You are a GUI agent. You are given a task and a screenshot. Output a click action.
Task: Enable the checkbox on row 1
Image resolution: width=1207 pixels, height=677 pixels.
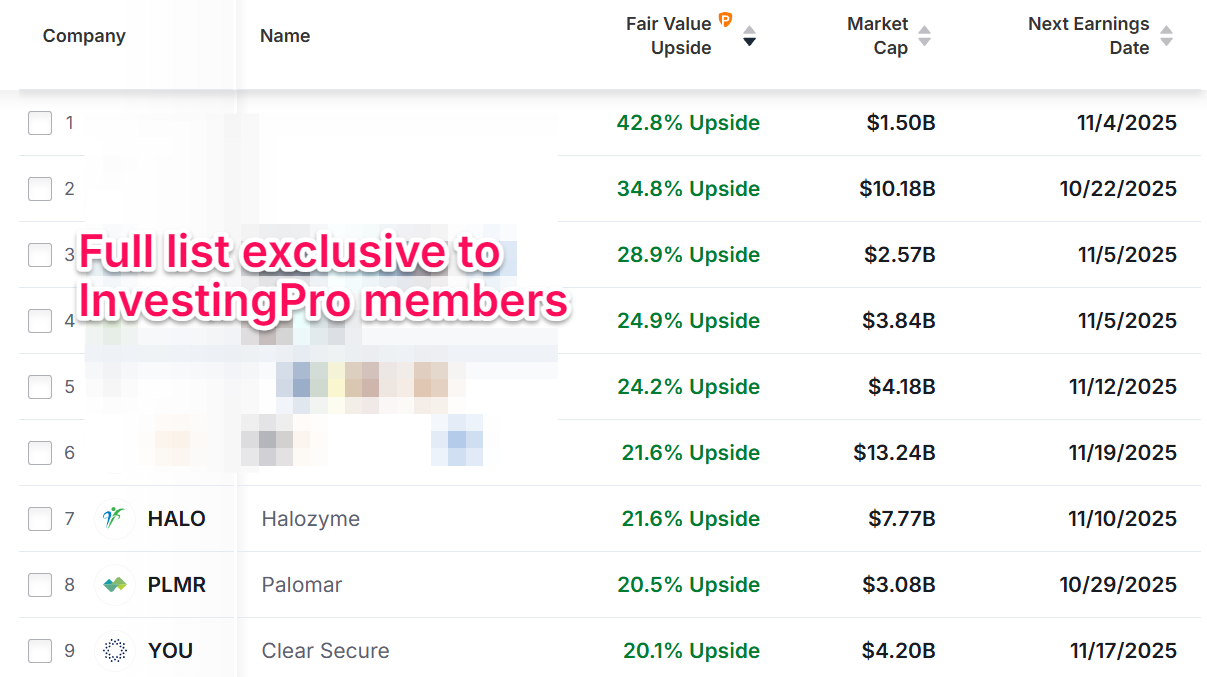click(40, 123)
